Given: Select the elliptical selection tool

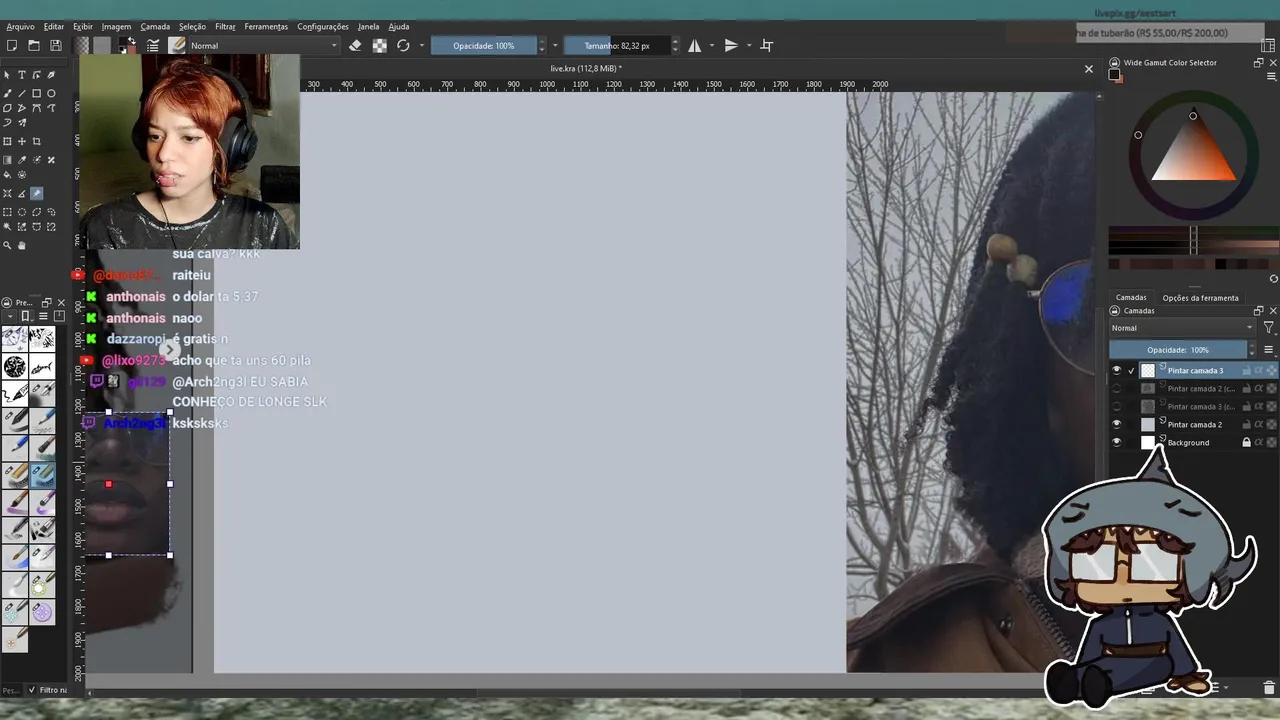Looking at the screenshot, I should [x=22, y=212].
